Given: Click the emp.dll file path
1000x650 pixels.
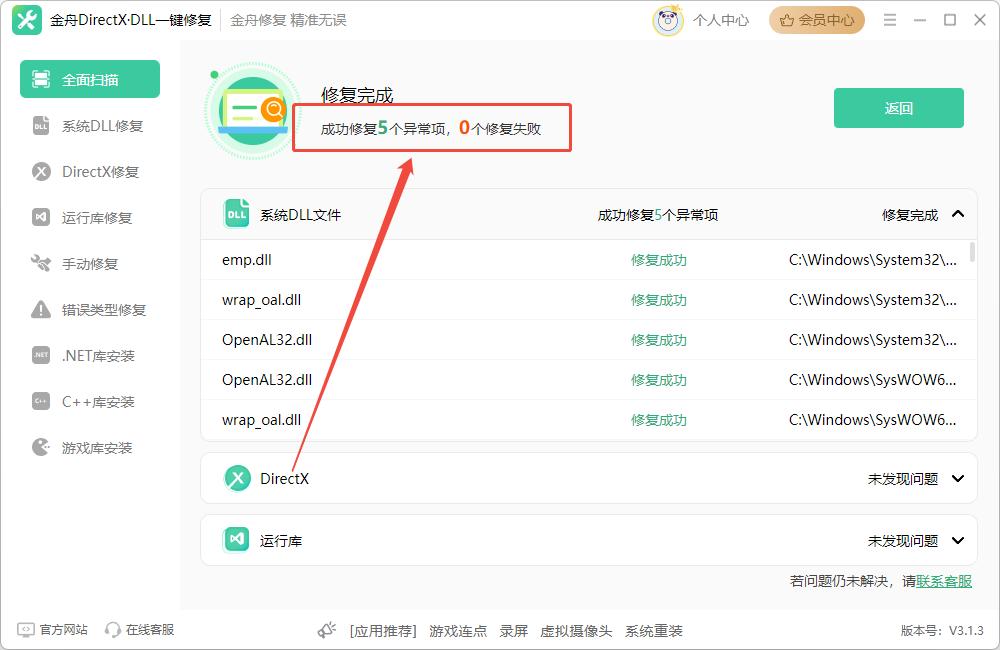Looking at the screenshot, I should pyautogui.click(x=872, y=260).
